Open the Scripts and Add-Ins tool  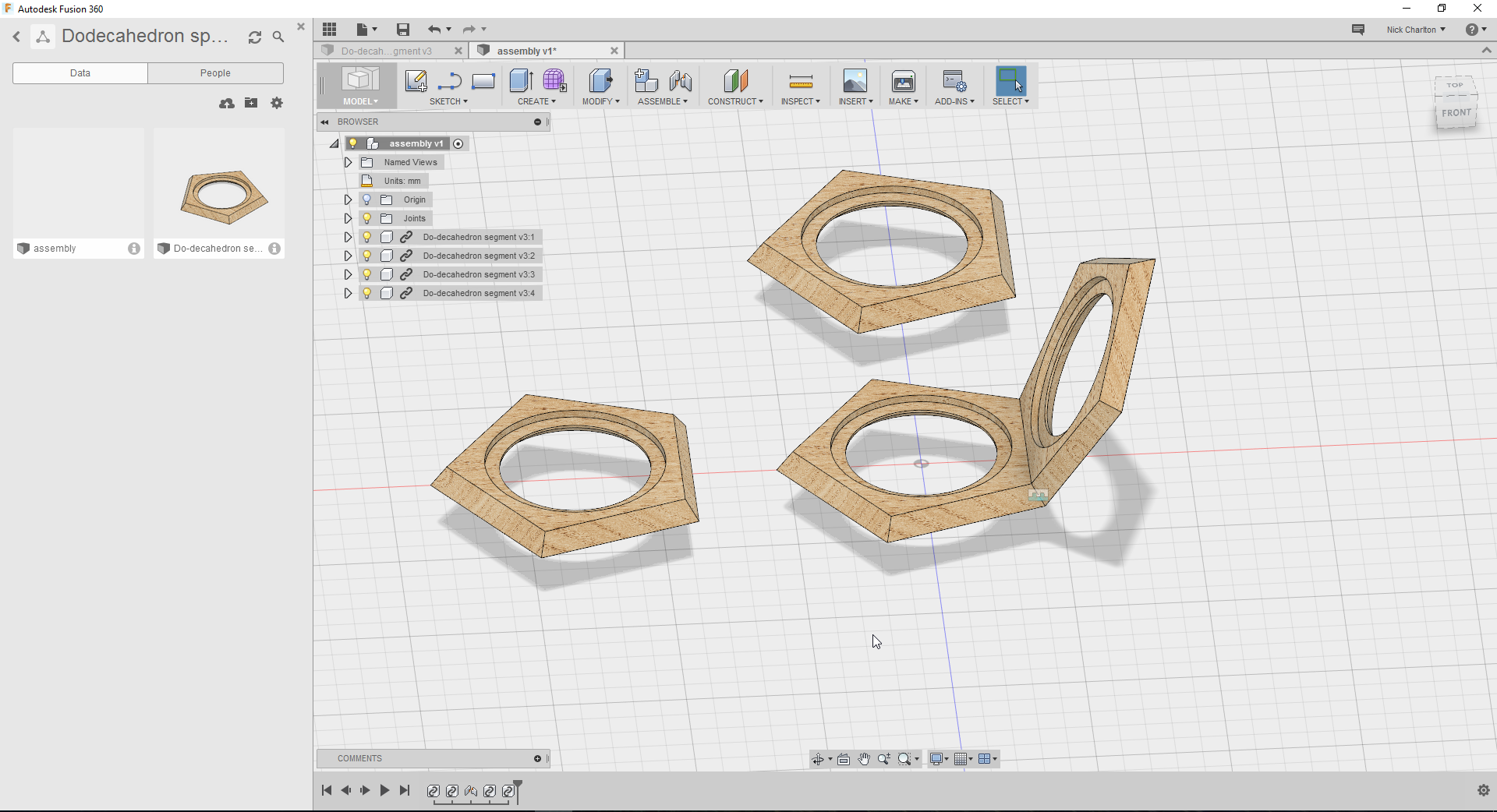click(x=954, y=81)
